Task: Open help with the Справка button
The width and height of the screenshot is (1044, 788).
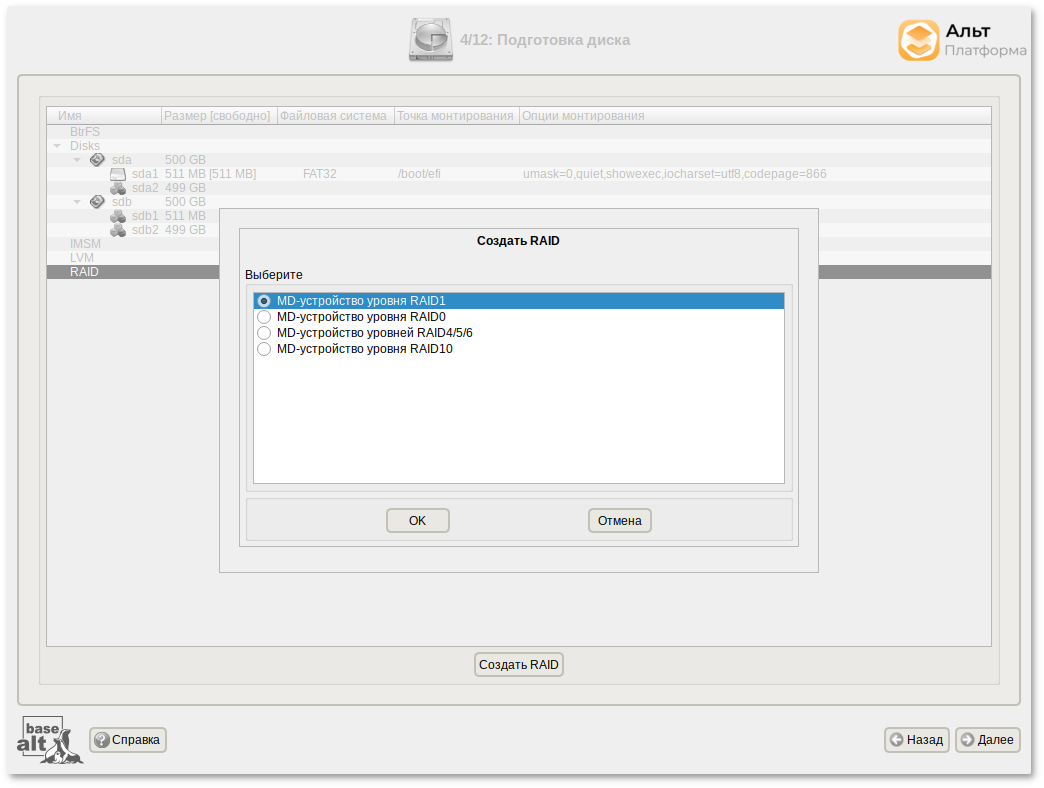Action: pos(128,740)
